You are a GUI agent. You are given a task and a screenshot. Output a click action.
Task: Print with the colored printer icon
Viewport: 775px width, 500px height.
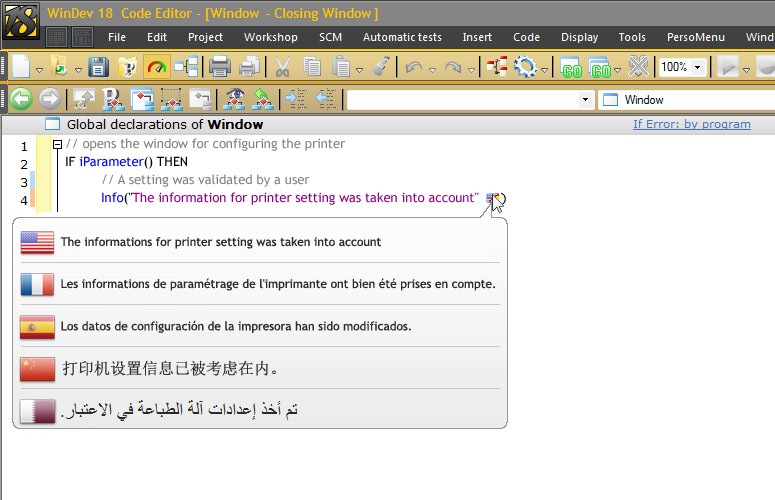tap(220, 67)
